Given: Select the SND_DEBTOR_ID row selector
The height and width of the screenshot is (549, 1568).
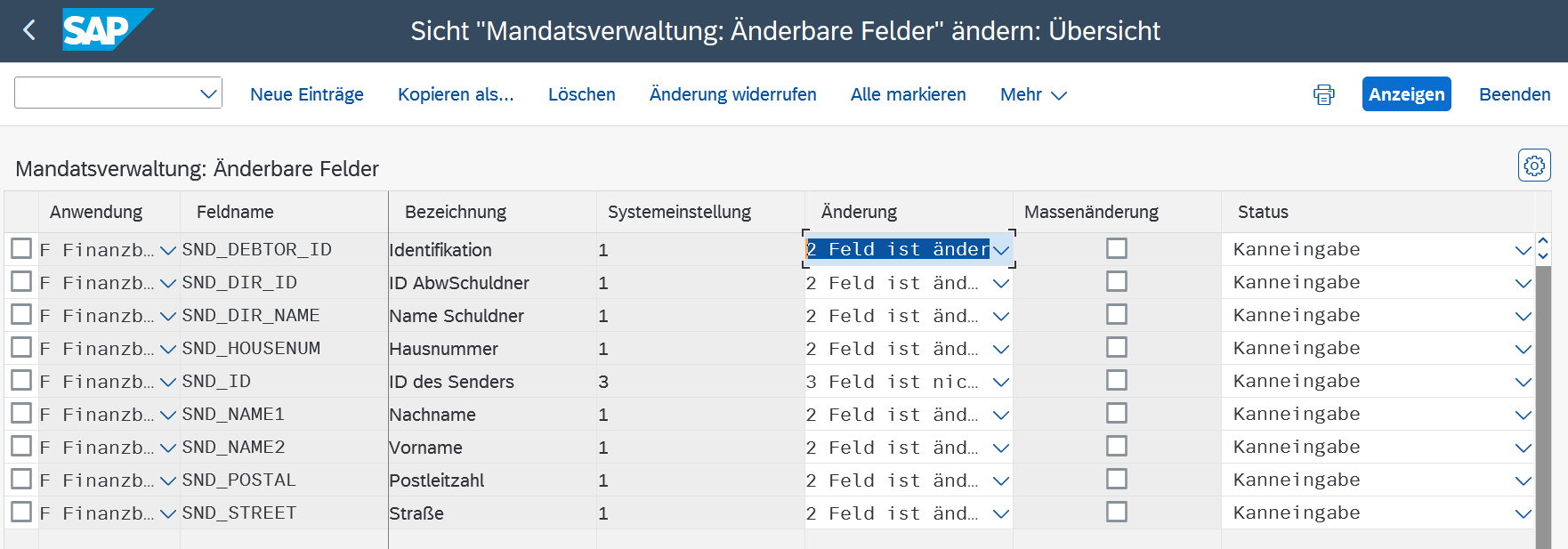Looking at the screenshot, I should [21, 249].
